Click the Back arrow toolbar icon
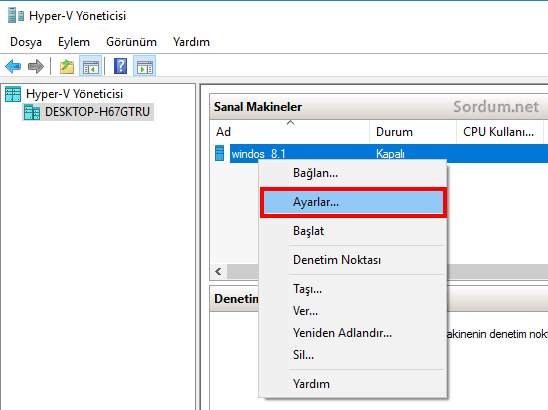548x410 pixels. pos(13,66)
